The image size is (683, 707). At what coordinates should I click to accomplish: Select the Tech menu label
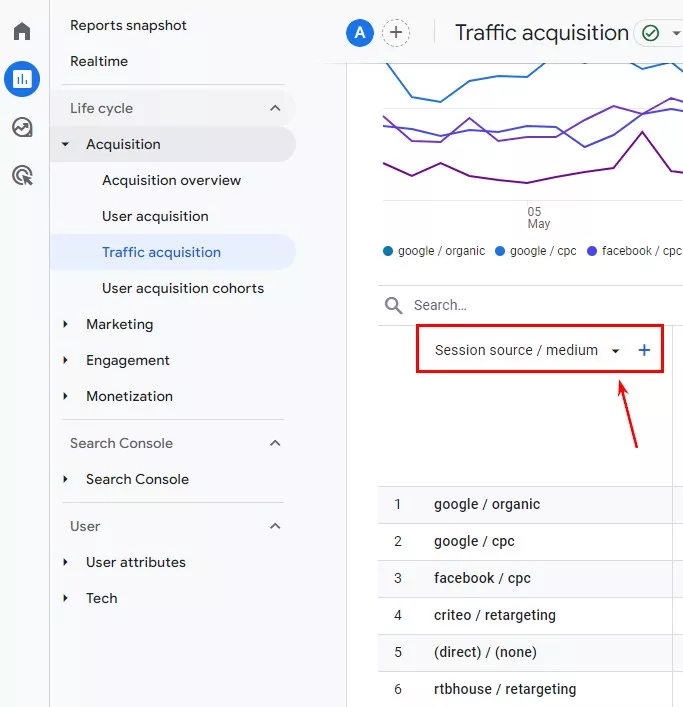[101, 598]
